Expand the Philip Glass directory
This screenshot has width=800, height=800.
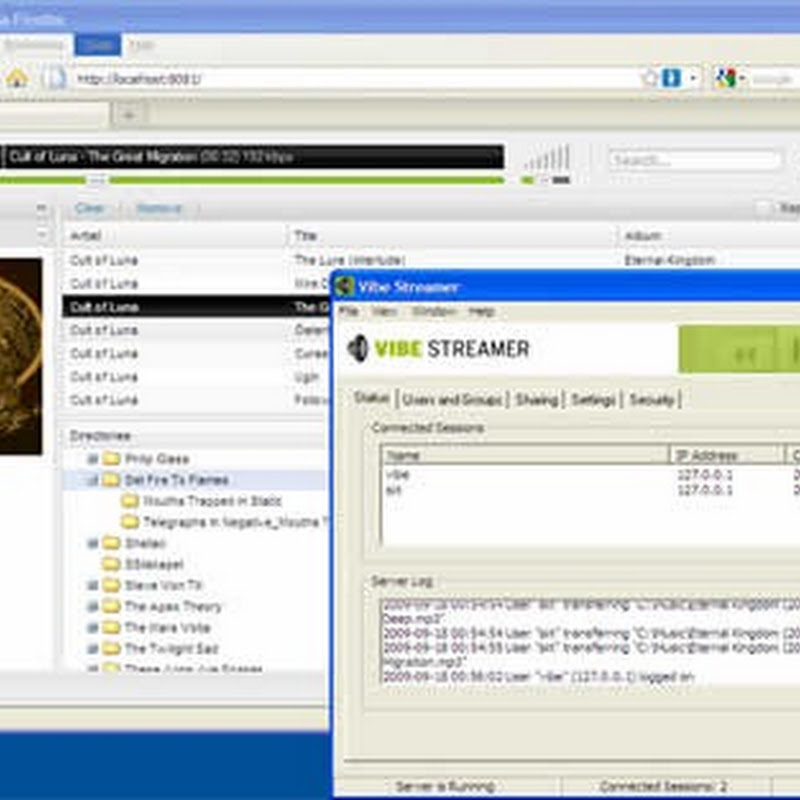pyautogui.click(x=92, y=459)
